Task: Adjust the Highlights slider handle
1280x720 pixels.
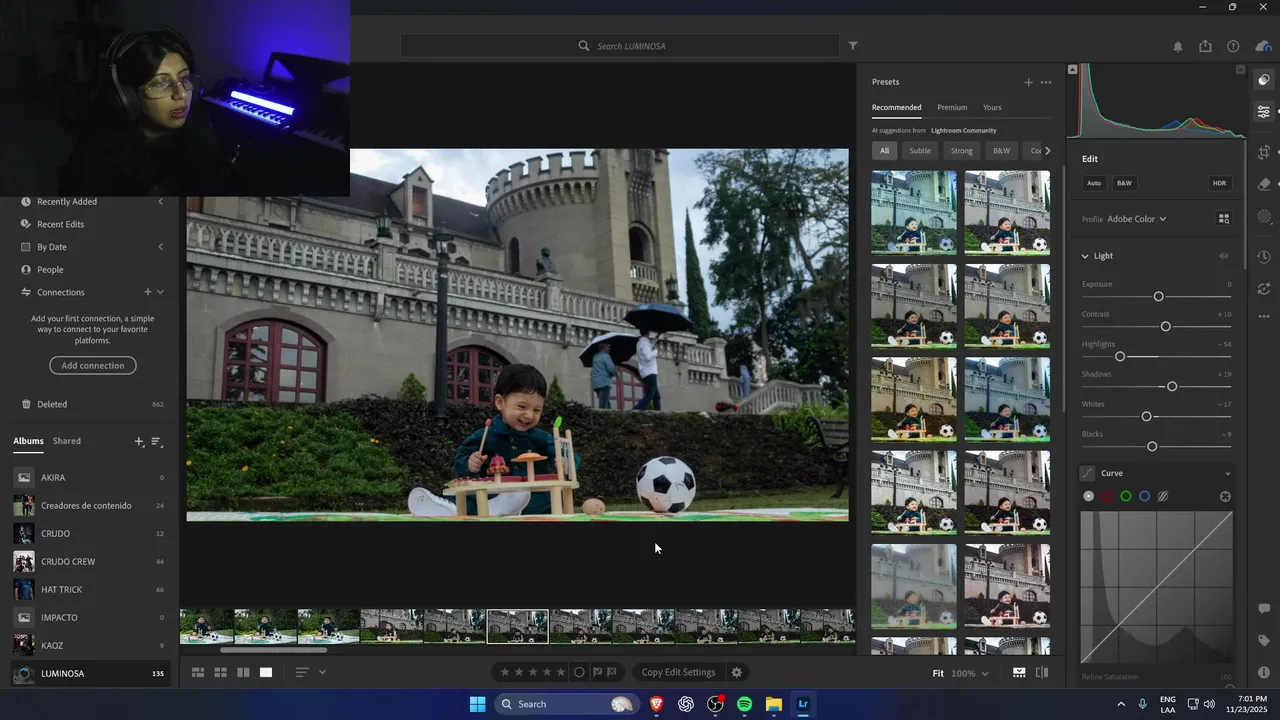Action: (x=1120, y=357)
